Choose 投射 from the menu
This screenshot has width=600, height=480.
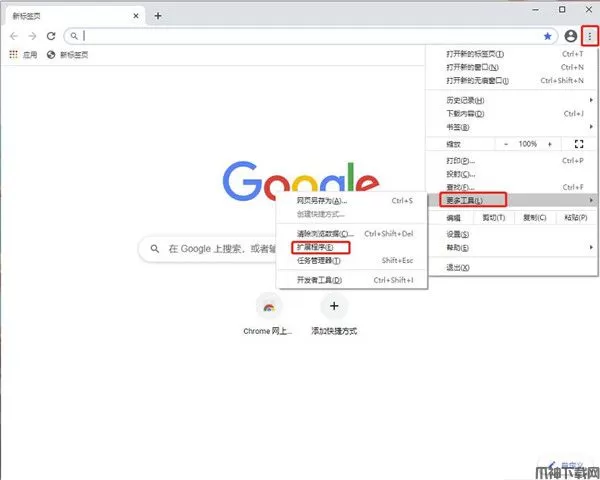click(512, 174)
